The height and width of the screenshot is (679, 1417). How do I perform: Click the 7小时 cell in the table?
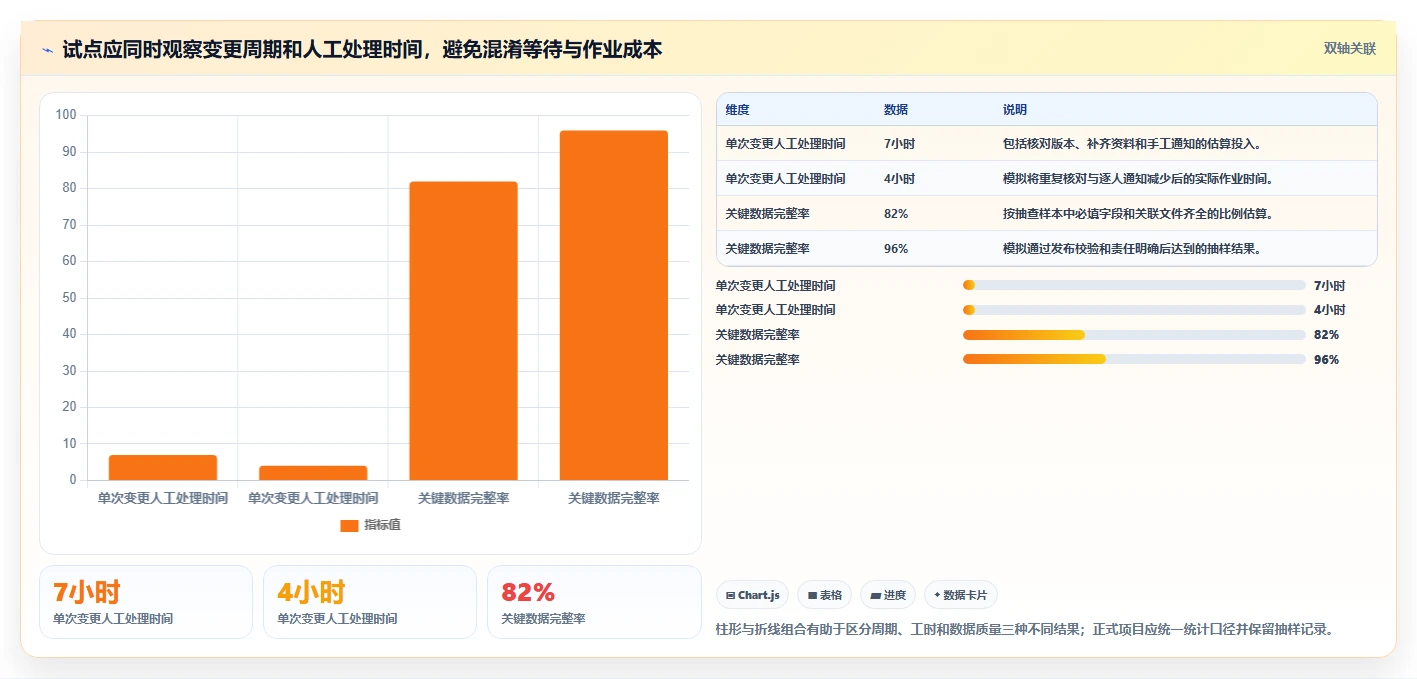(899, 144)
